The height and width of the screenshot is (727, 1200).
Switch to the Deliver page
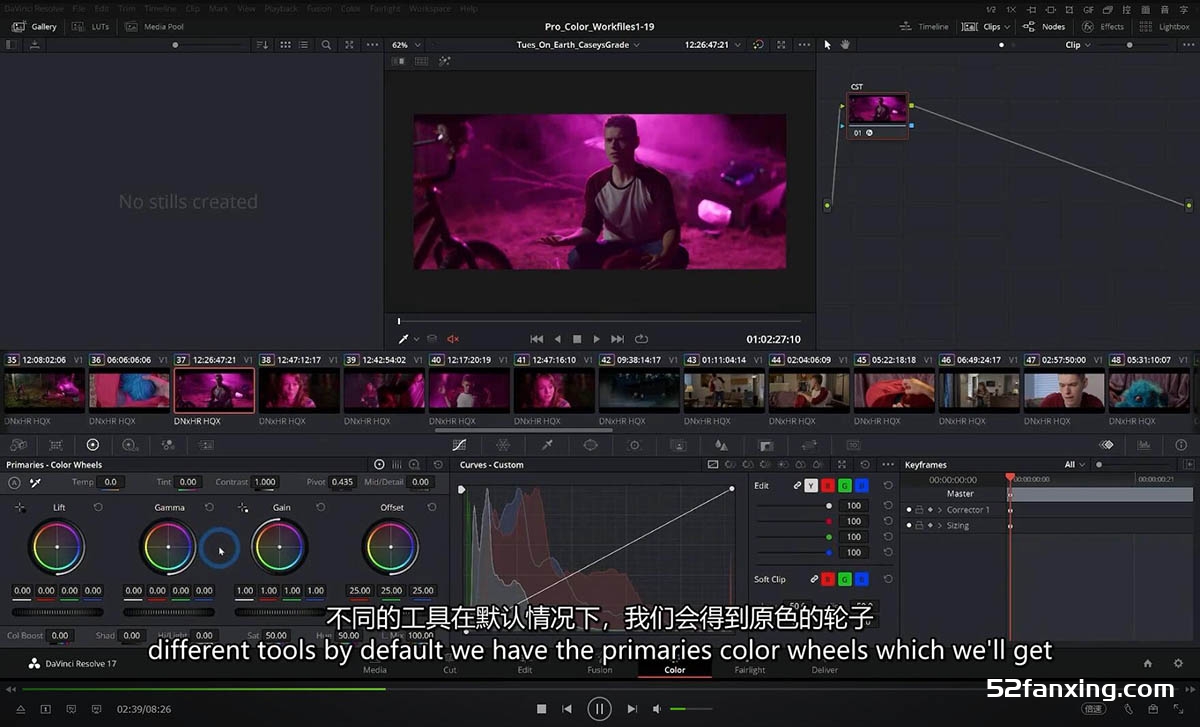[825, 670]
